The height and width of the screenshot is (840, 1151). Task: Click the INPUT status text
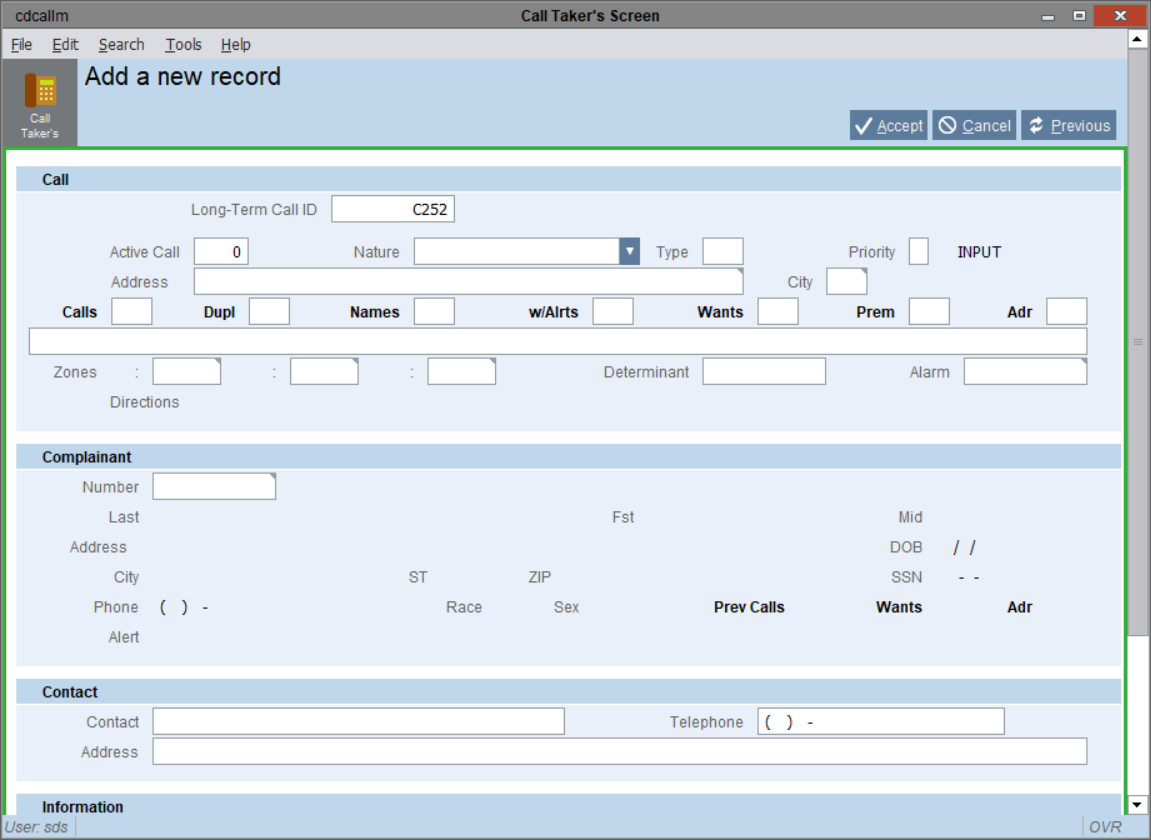pos(978,252)
